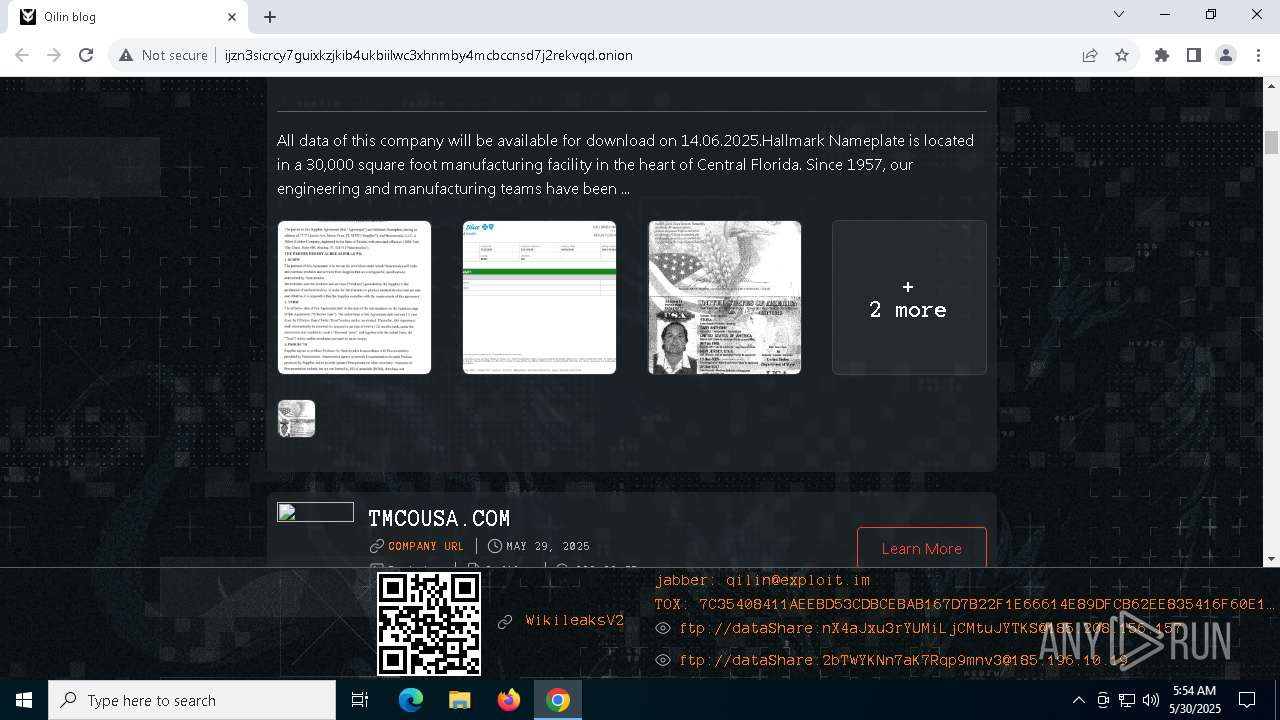Open the Windows Start menu
The image size is (1280, 720).
click(24, 700)
